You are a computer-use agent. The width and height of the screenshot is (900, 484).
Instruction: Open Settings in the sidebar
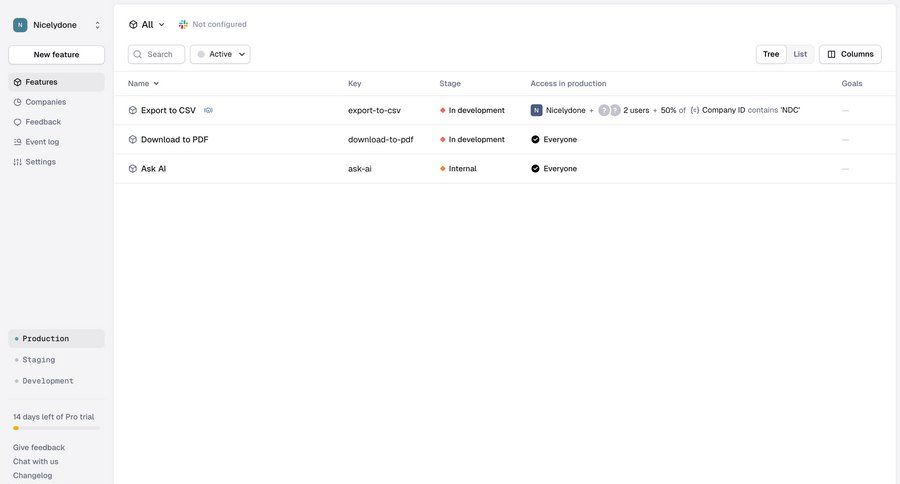56,162
